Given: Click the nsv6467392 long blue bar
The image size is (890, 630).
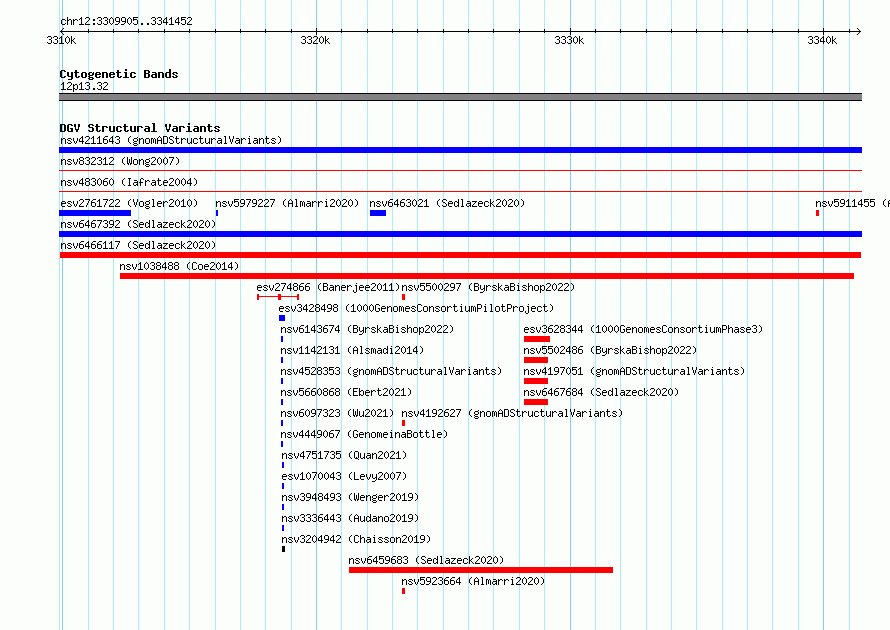Looking at the screenshot, I should 460,234.
